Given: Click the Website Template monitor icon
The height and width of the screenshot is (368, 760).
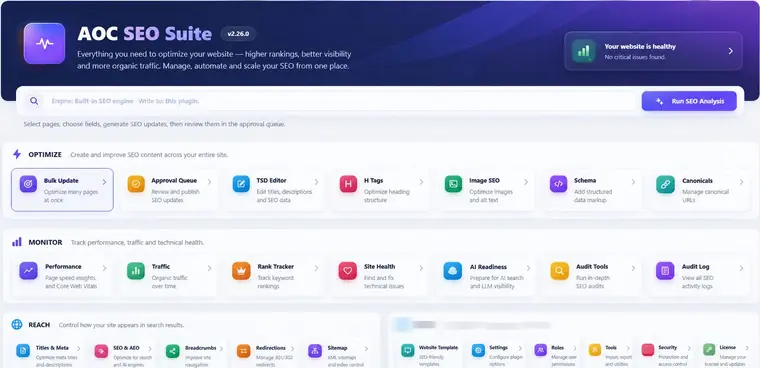Looking at the screenshot, I should click(408, 350).
